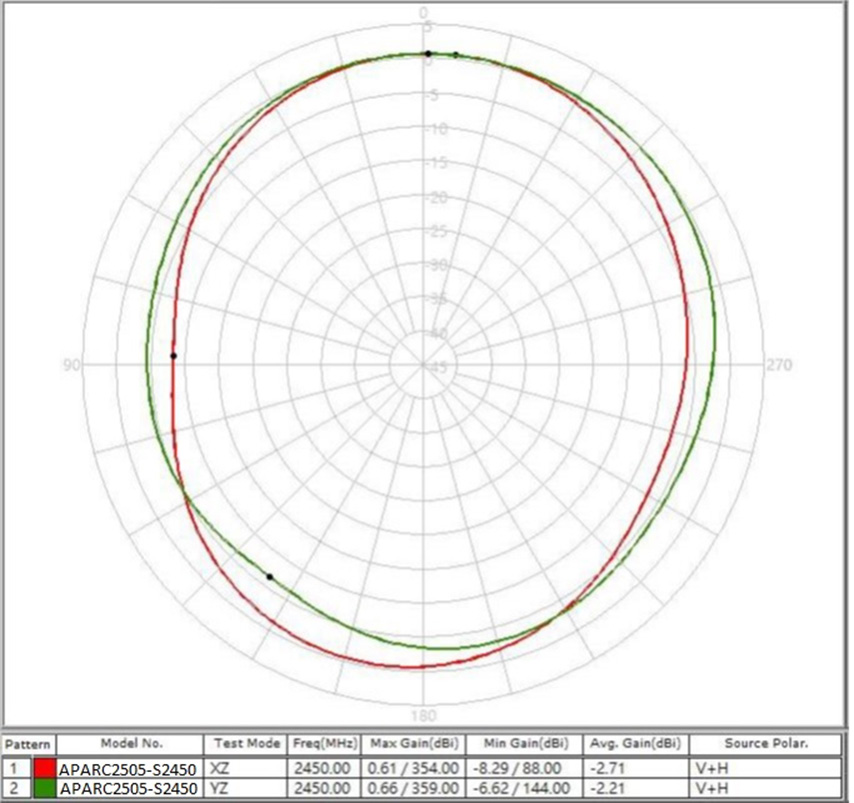Viewport: 854px width, 803px height.
Task: Click the 180 degree axis label
Action: [424, 716]
